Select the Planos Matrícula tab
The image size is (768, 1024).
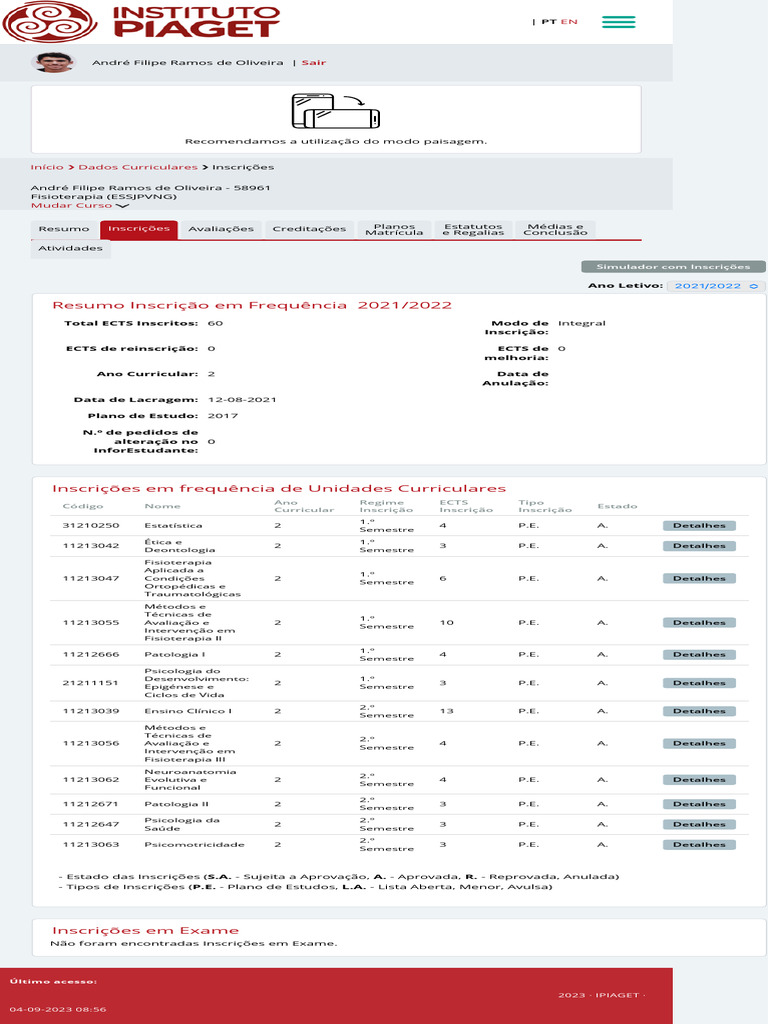tap(394, 230)
